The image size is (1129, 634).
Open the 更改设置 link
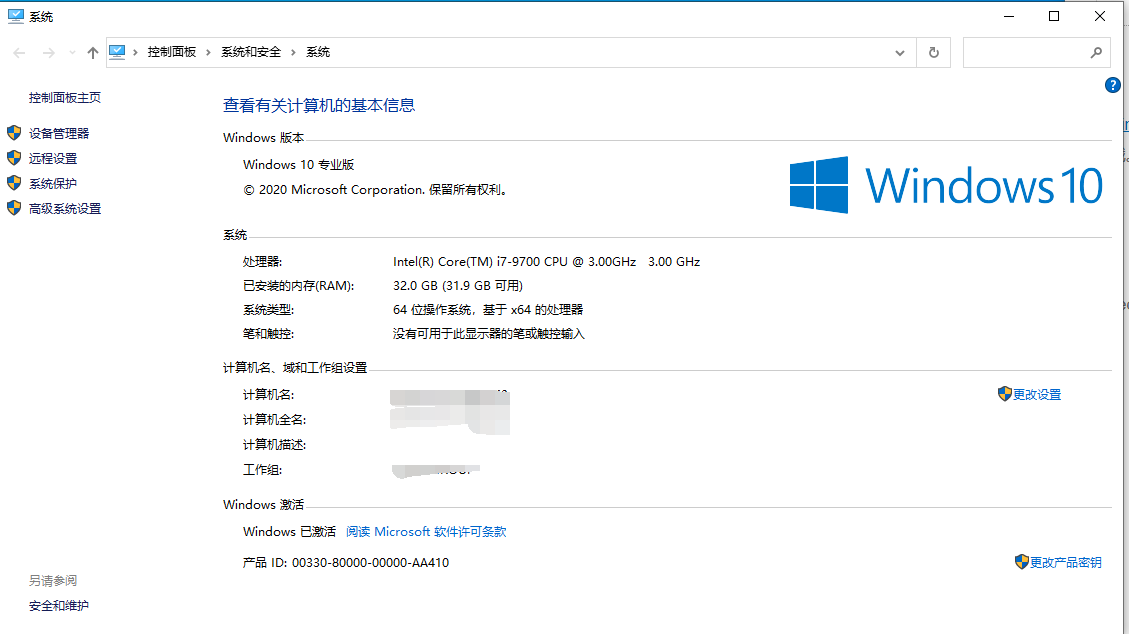(x=1037, y=393)
